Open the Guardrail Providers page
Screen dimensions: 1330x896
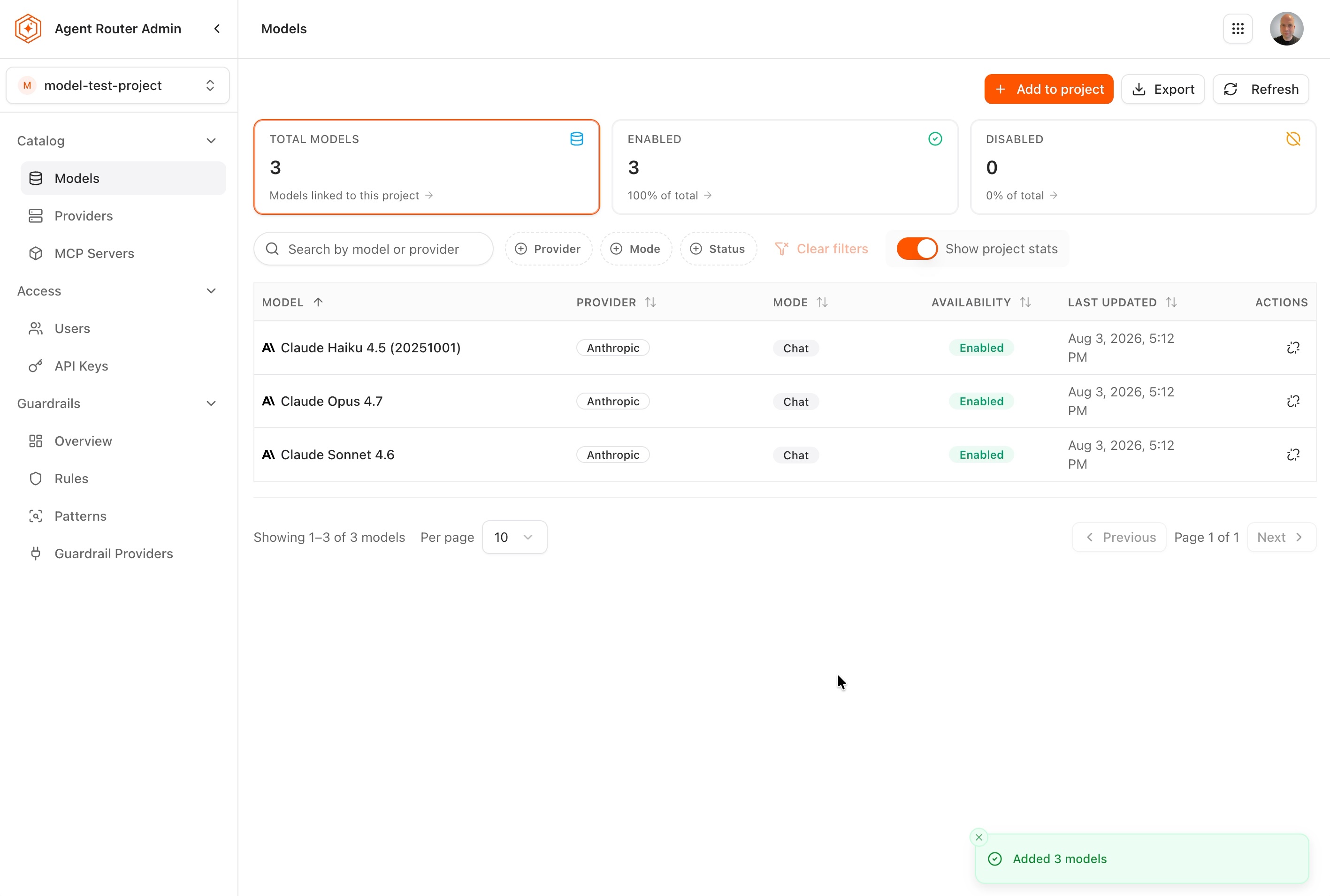pos(123,554)
